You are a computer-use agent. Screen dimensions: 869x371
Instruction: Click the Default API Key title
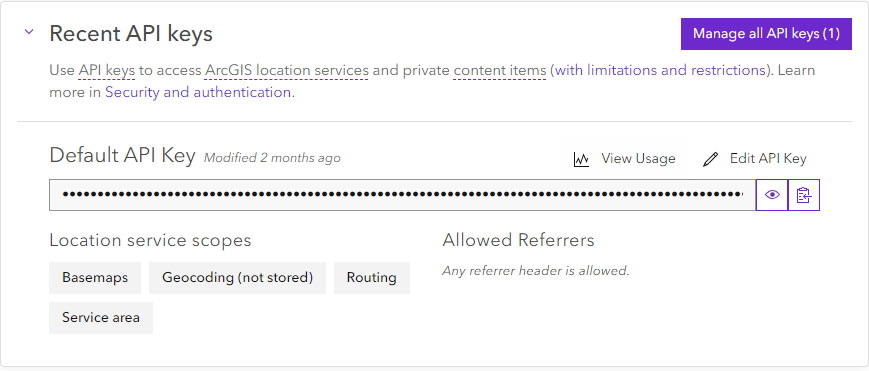[122, 156]
